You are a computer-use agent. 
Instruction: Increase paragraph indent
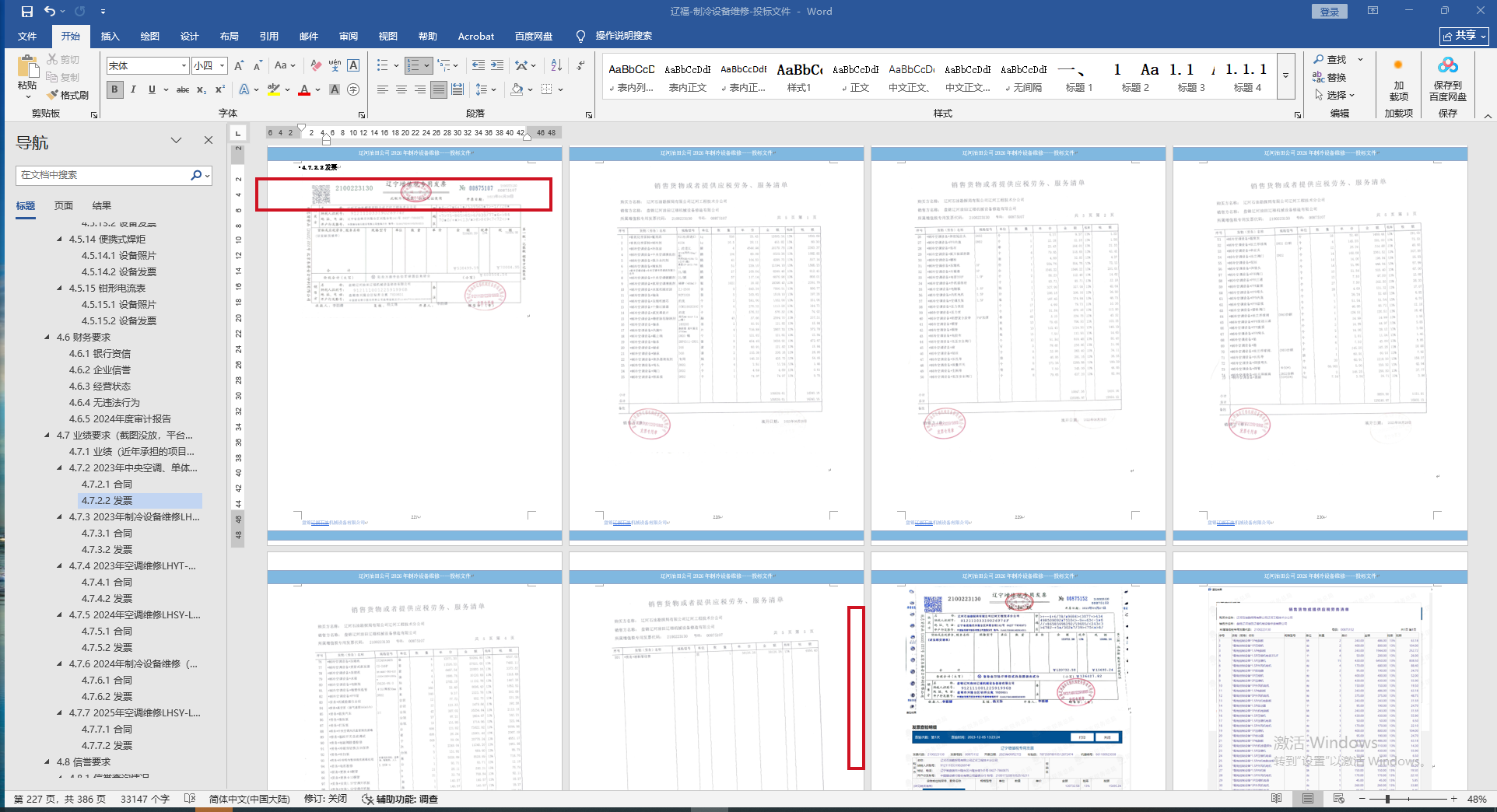pos(497,65)
